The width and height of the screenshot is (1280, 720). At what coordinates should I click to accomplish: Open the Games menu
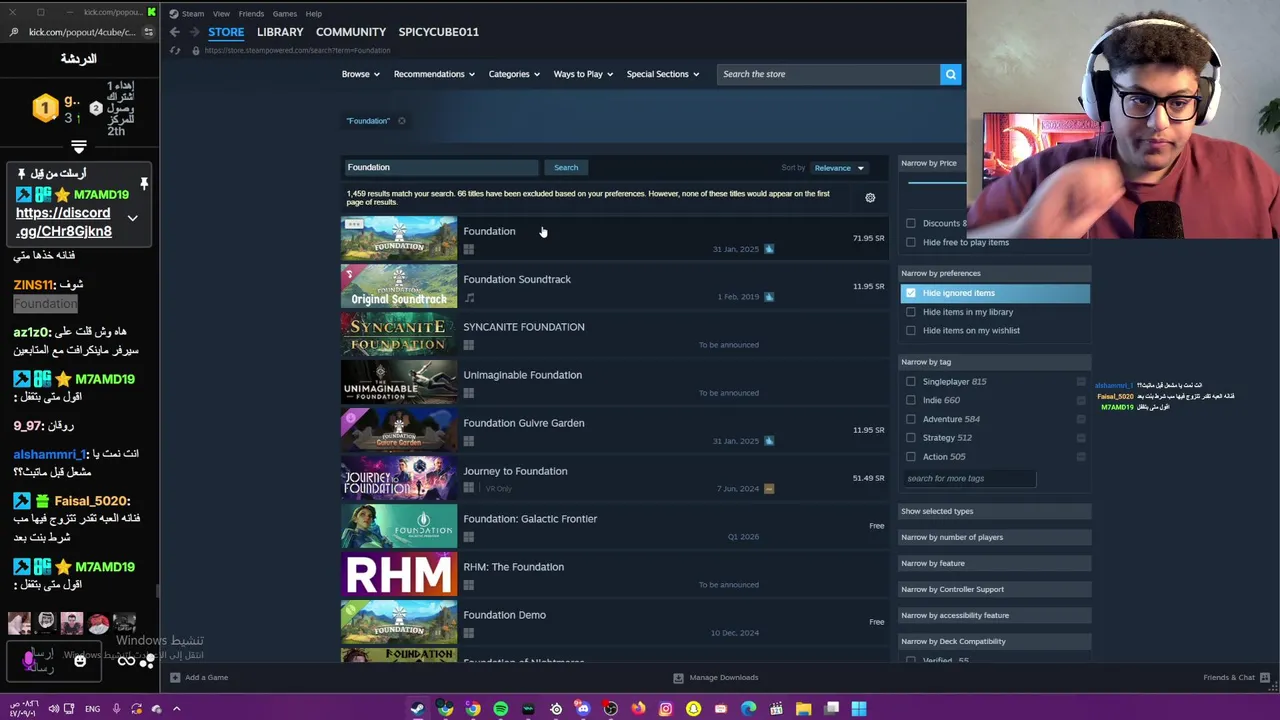coord(285,14)
